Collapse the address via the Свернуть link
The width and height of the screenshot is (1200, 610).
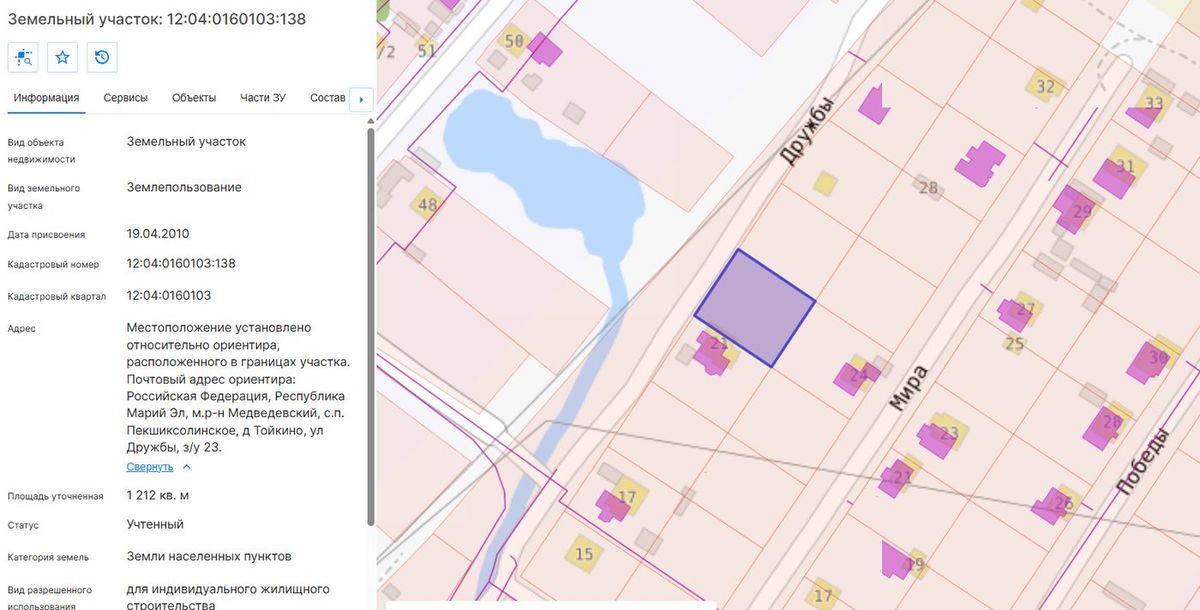[x=150, y=467]
